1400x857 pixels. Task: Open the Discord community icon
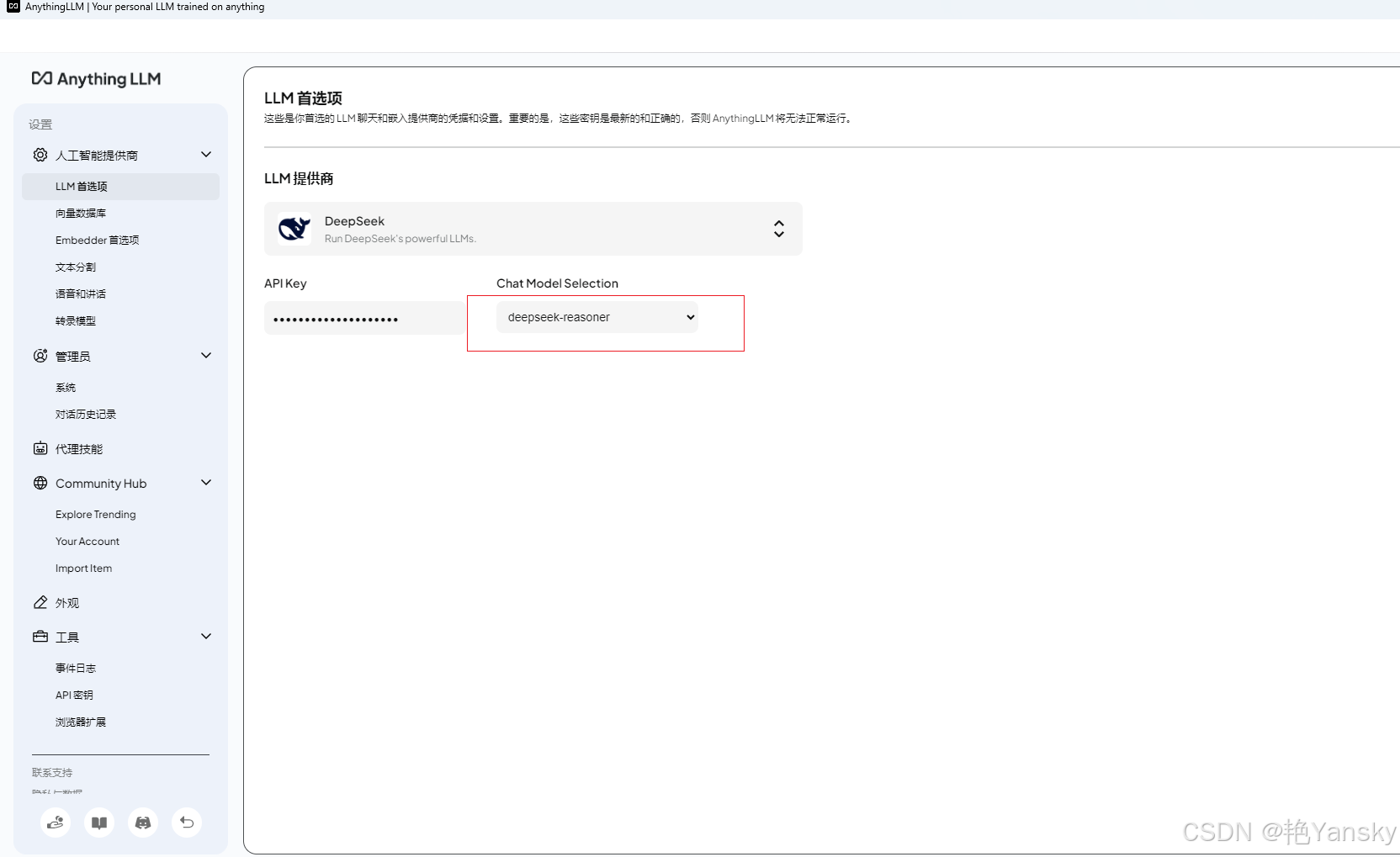tap(142, 823)
